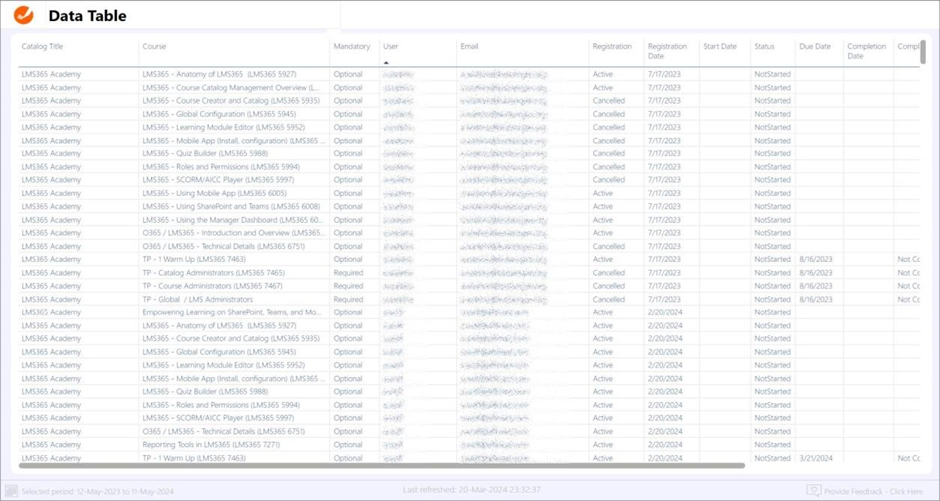The image size is (940, 501).
Task: Click the Email column header
Action: [x=469, y=47]
